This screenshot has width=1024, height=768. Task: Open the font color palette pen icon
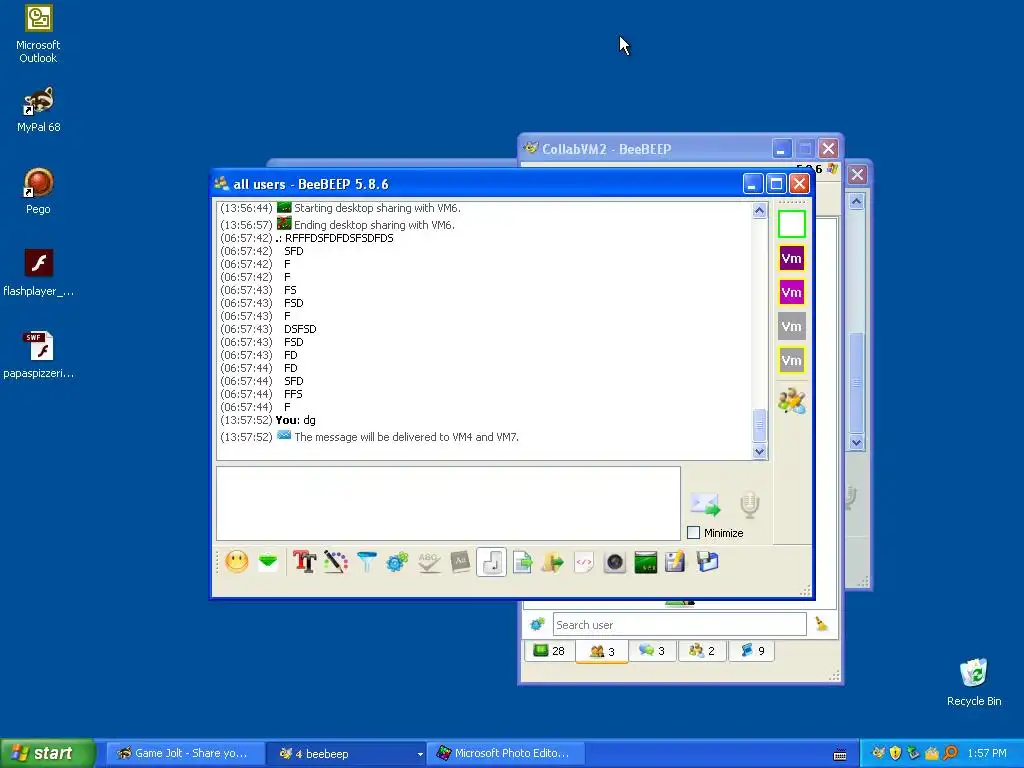[x=336, y=562]
